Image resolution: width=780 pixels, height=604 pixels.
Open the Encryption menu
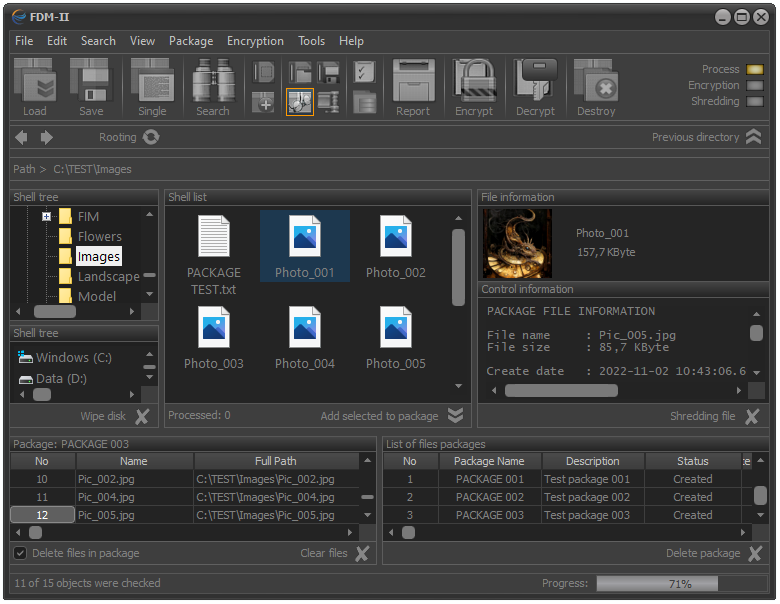255,41
